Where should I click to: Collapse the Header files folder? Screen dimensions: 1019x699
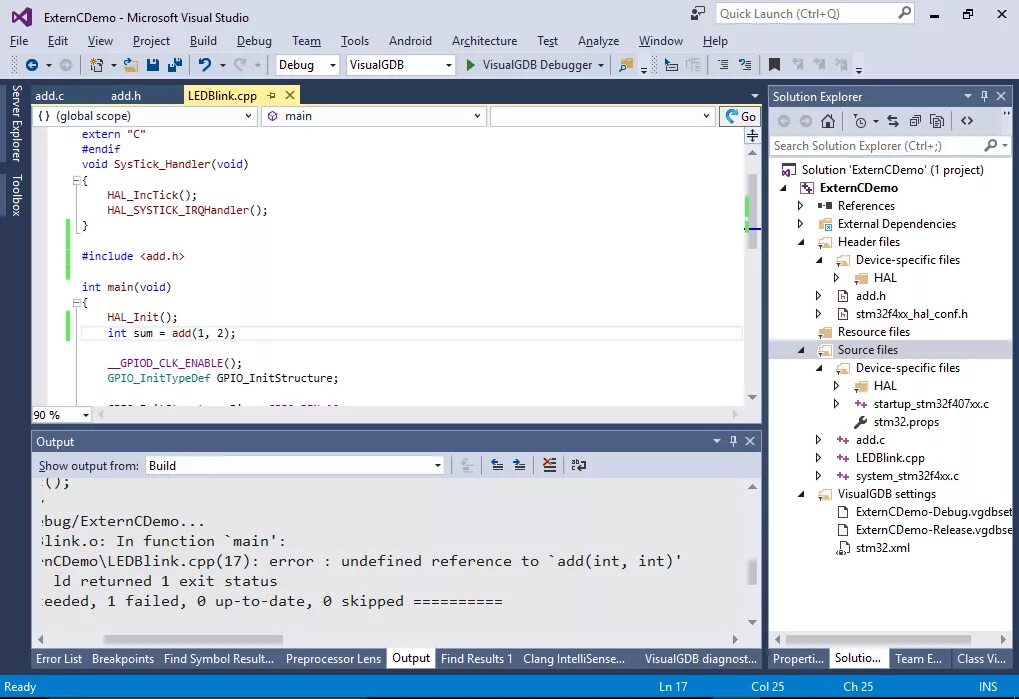pyautogui.click(x=801, y=242)
